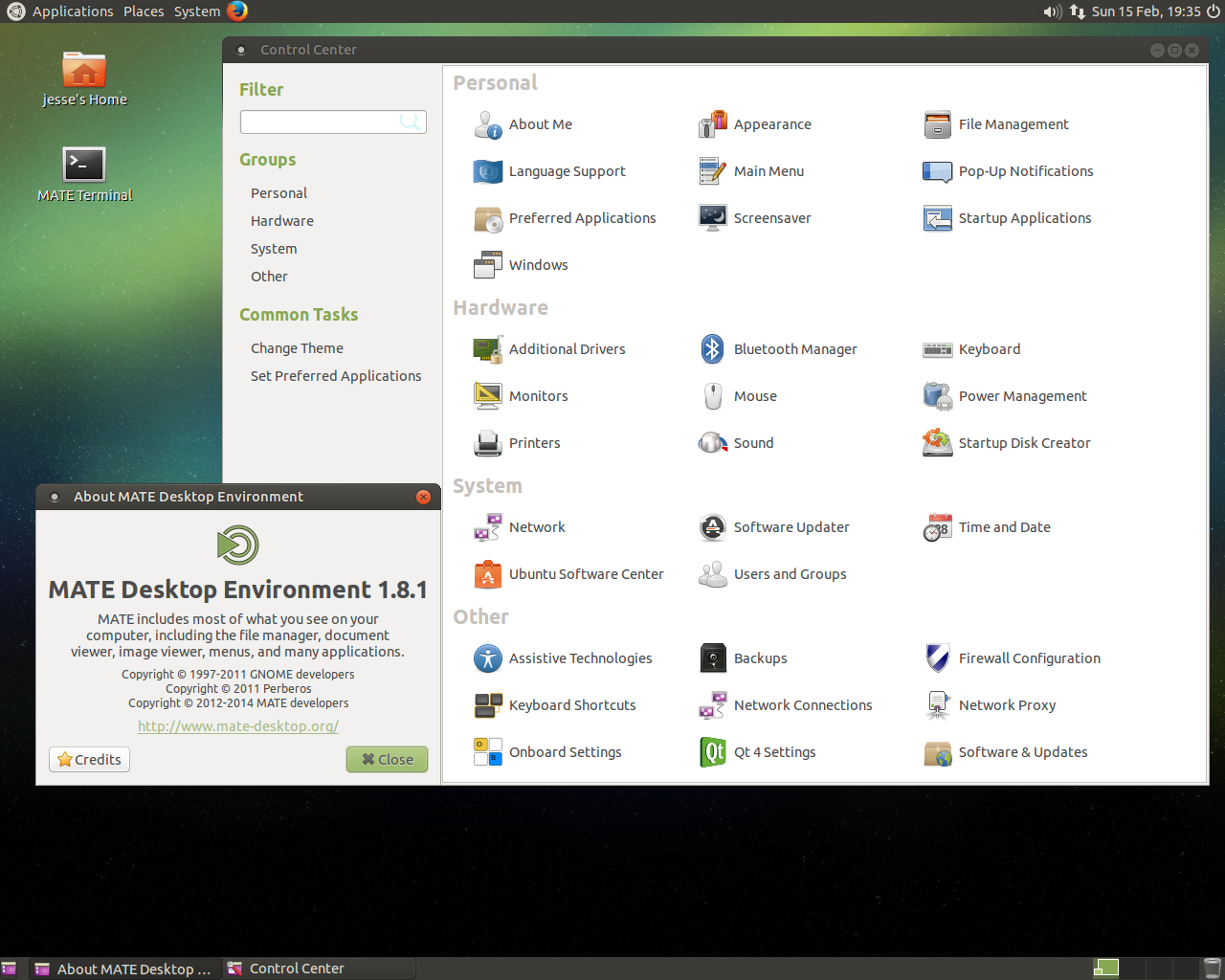The height and width of the screenshot is (980, 1225).
Task: Click the Credits button
Action: pos(89,760)
